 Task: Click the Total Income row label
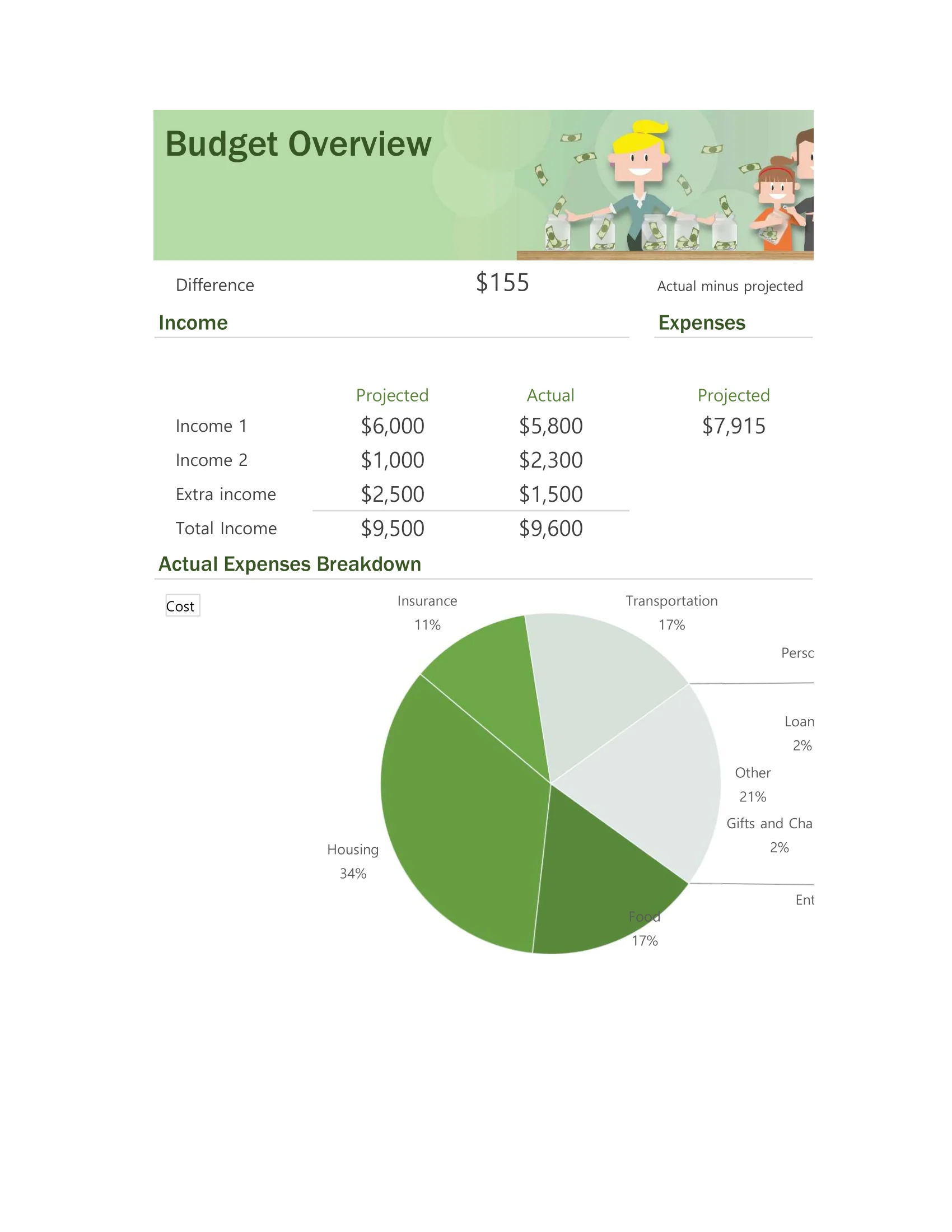[x=226, y=529]
